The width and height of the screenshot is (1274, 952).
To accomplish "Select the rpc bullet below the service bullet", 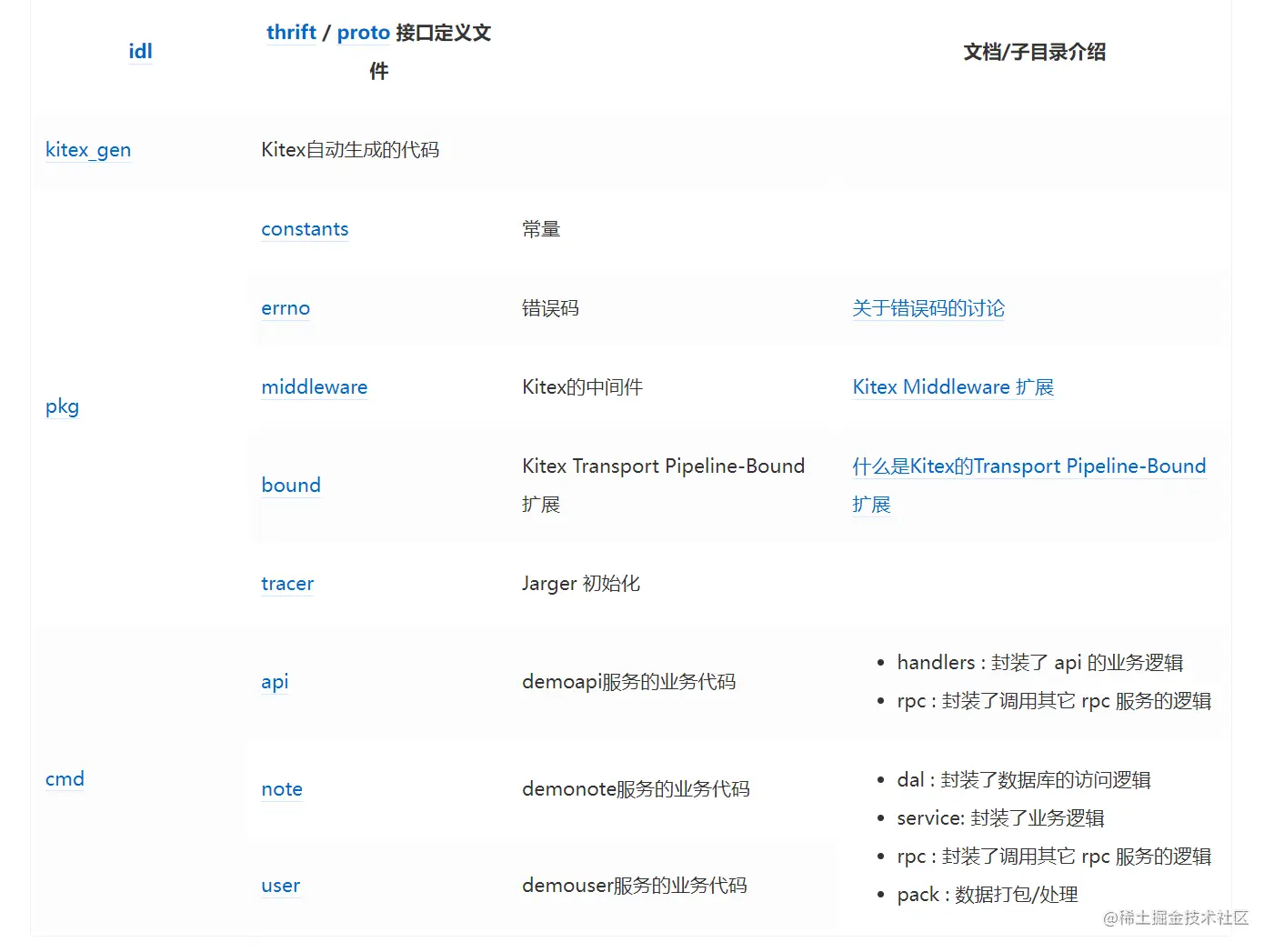I will point(1054,857).
